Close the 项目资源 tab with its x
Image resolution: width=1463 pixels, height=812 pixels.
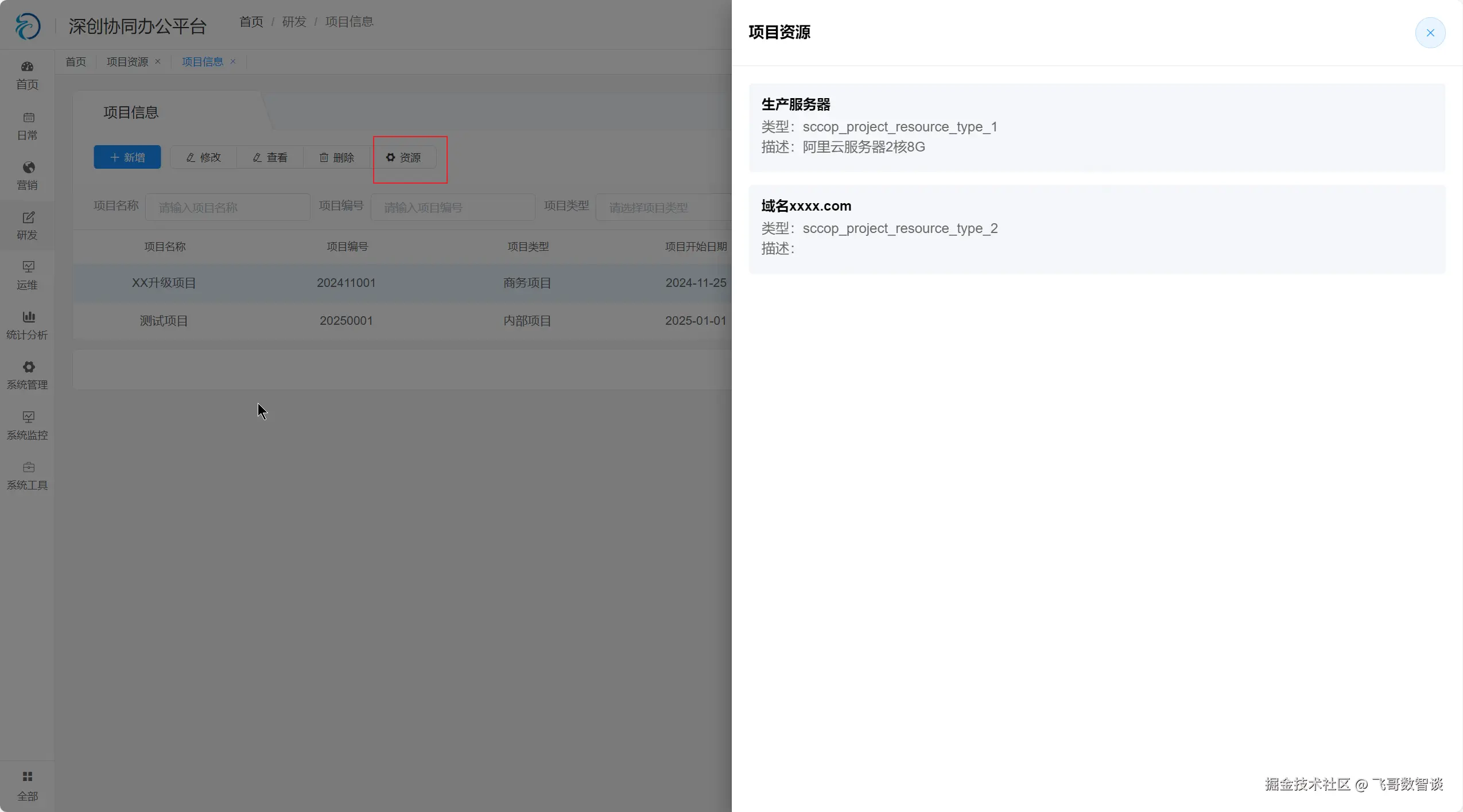(158, 61)
